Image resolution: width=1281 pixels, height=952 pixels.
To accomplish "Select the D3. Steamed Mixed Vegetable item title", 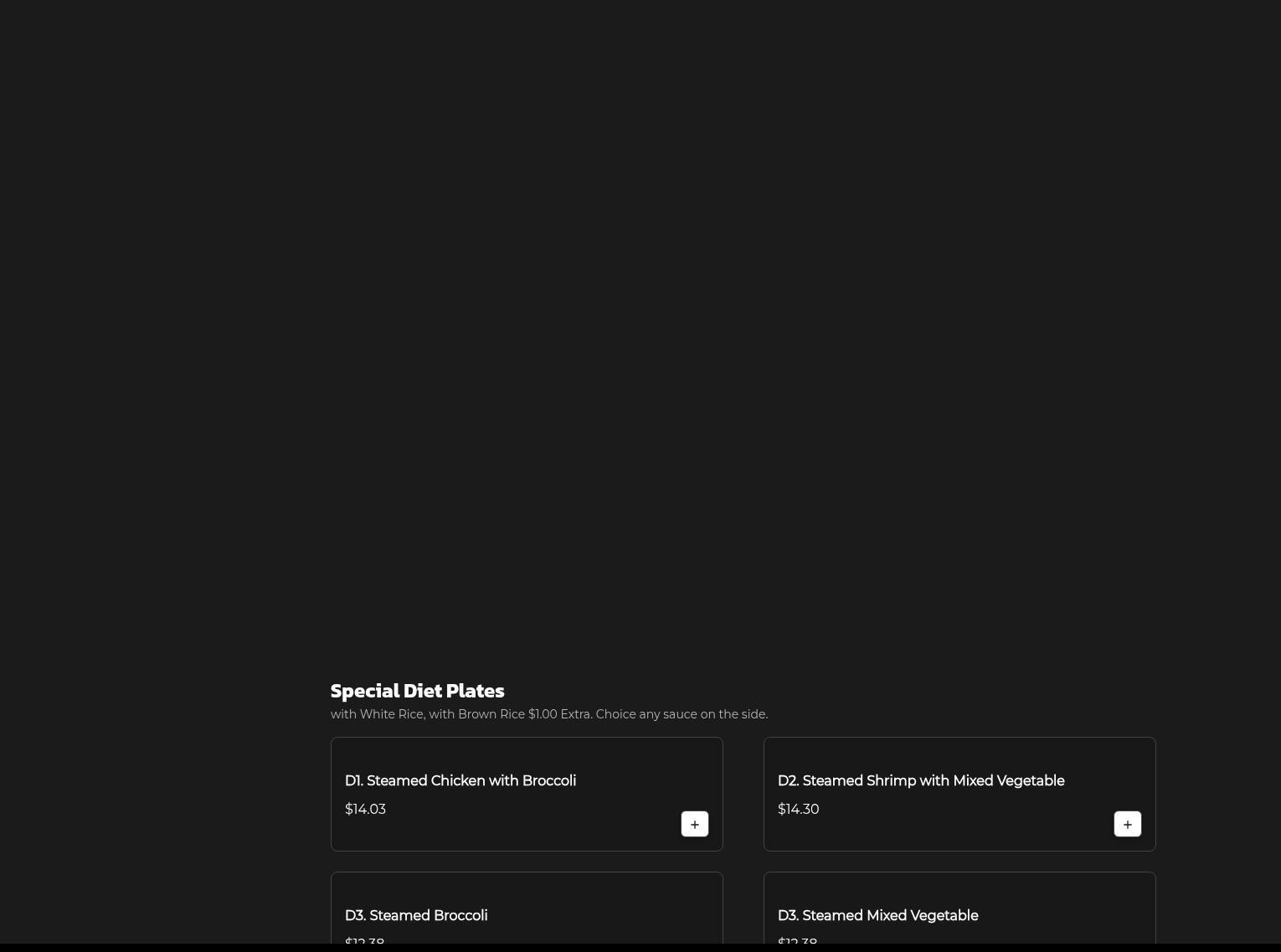I will point(877,915).
